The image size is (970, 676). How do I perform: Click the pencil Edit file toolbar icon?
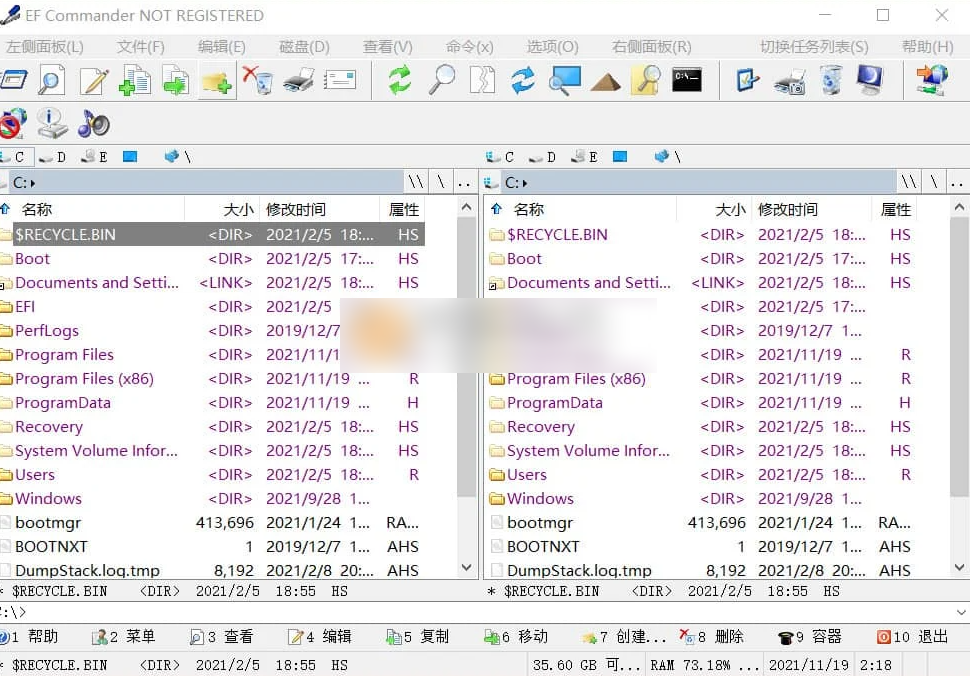pos(94,80)
